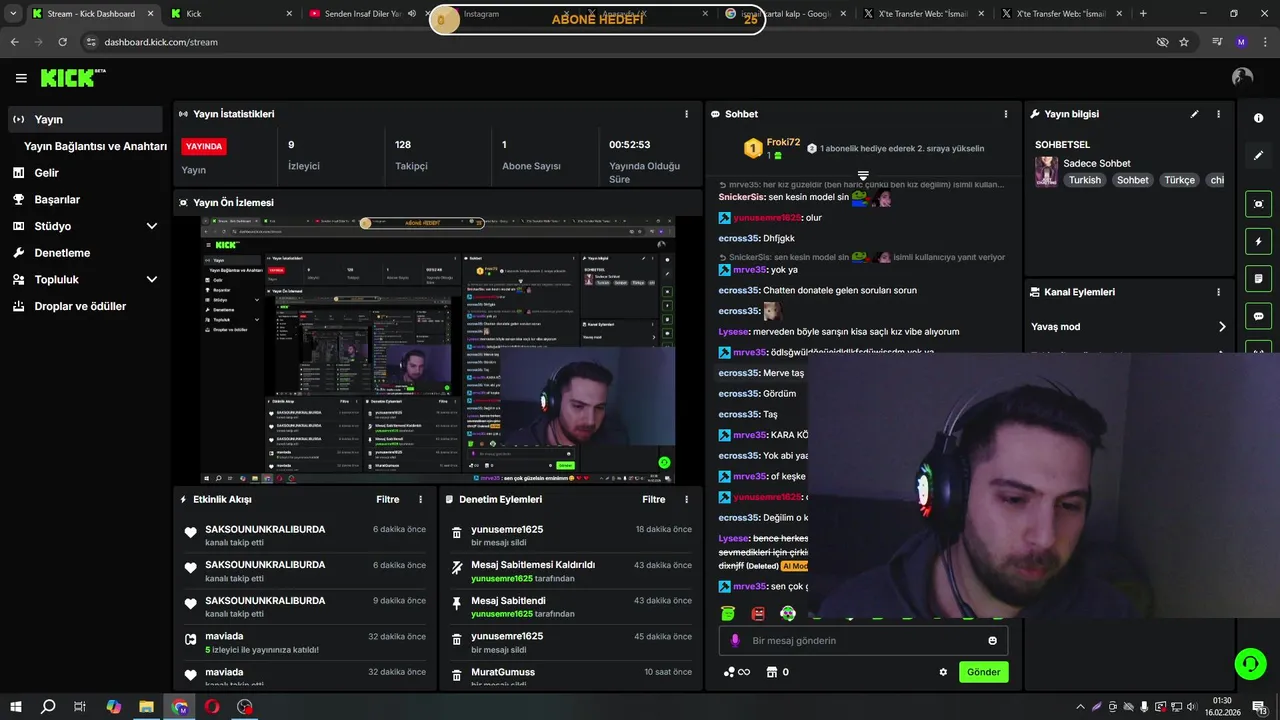Click the green Gönder send button
The height and width of the screenshot is (720, 1280).
tap(983, 672)
